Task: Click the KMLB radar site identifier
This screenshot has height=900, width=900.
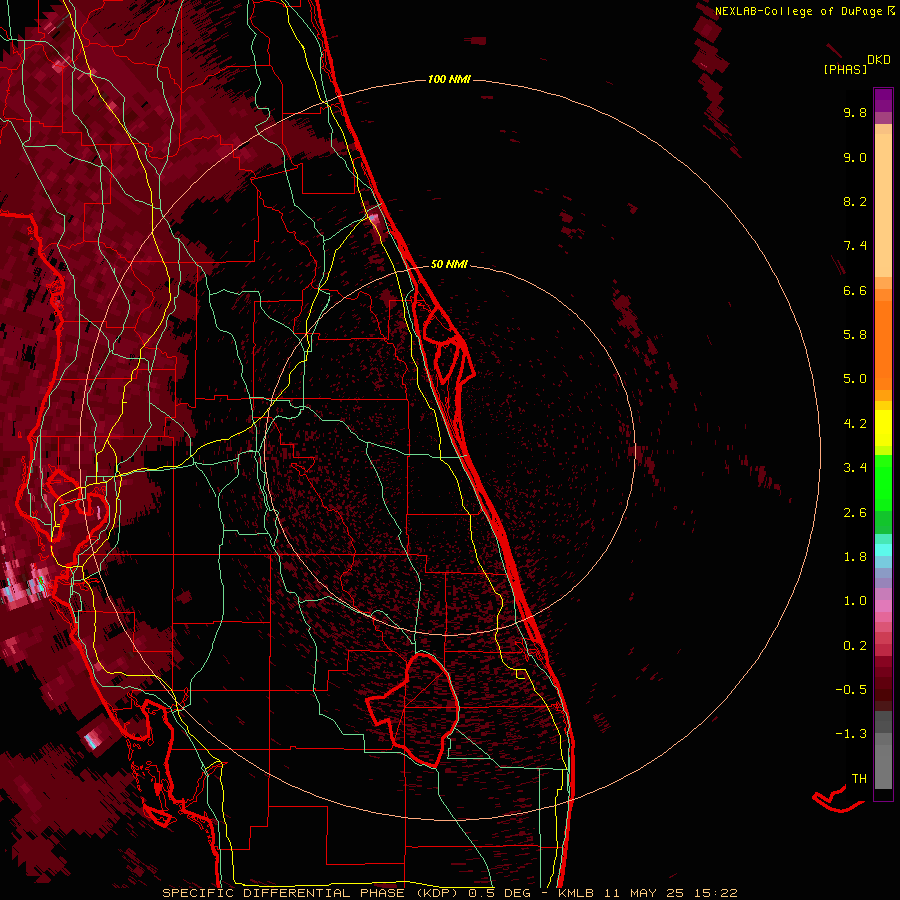Action: [x=576, y=893]
